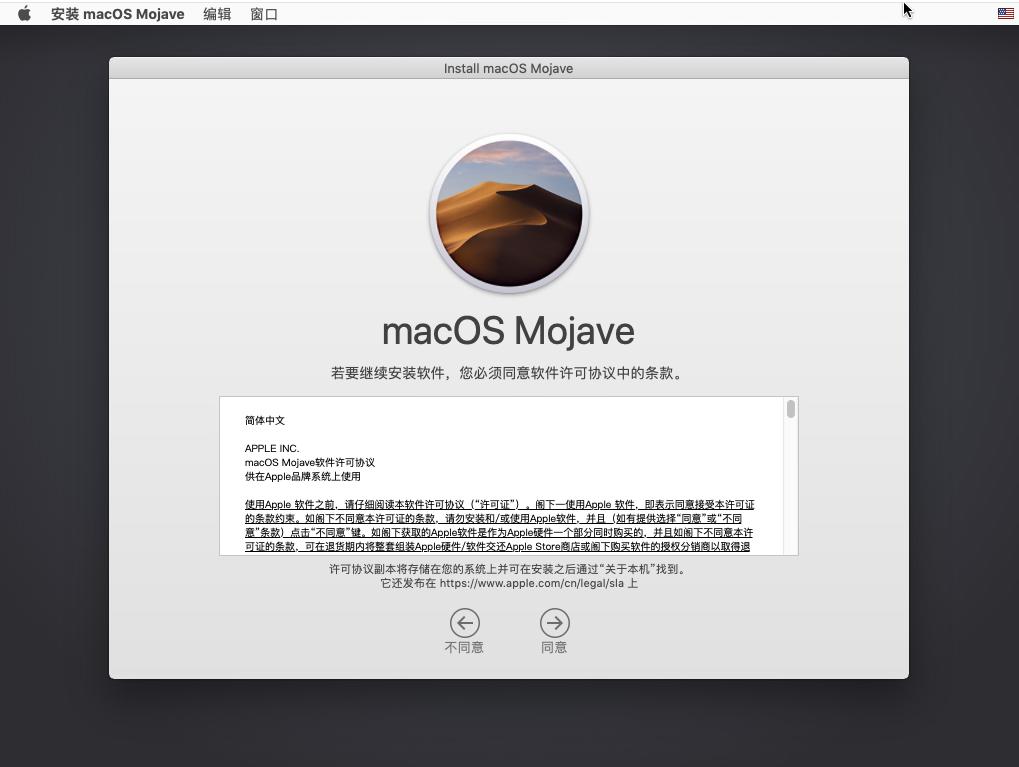This screenshot has width=1019, height=767.
Task: Select the 简体中文 label in the license box
Action: click(x=264, y=420)
